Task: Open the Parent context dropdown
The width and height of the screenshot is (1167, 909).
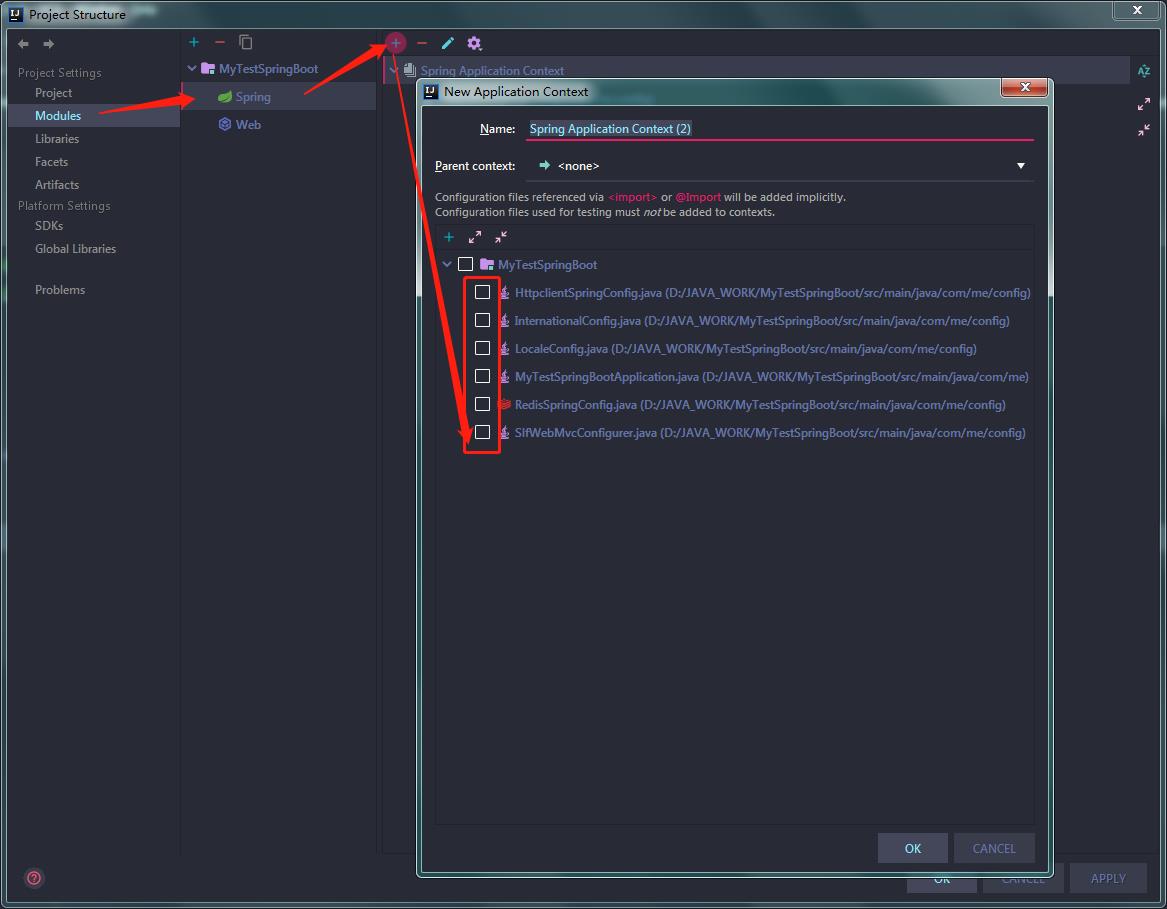Action: (x=779, y=166)
